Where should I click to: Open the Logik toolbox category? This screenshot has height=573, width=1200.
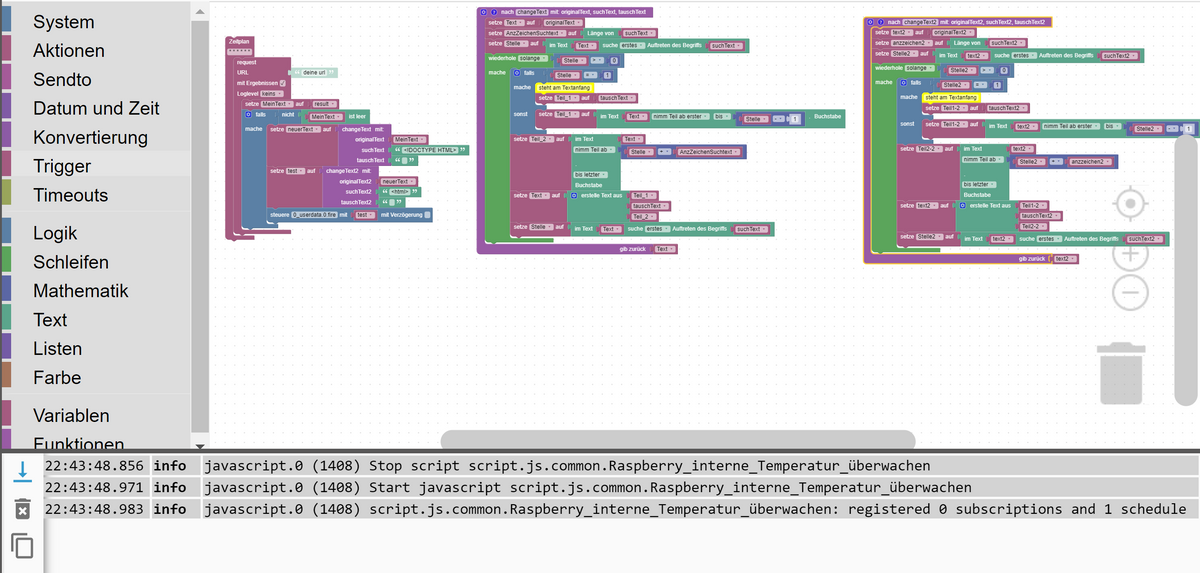coord(57,233)
